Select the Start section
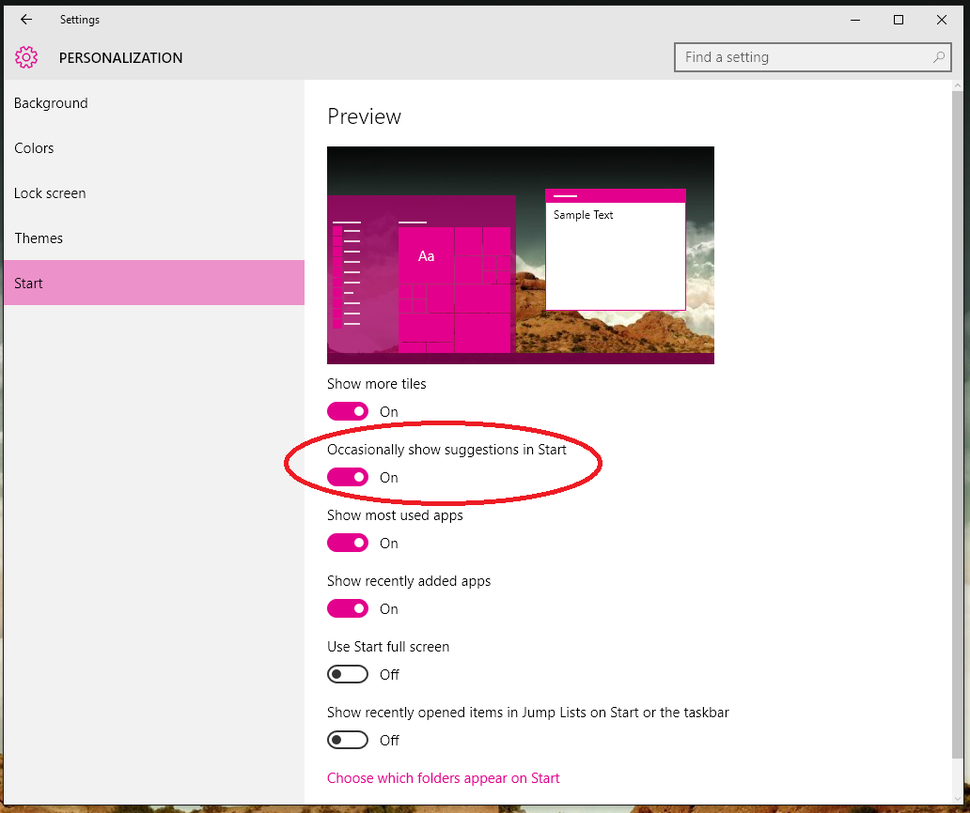Image resolution: width=970 pixels, height=813 pixels. click(x=154, y=283)
